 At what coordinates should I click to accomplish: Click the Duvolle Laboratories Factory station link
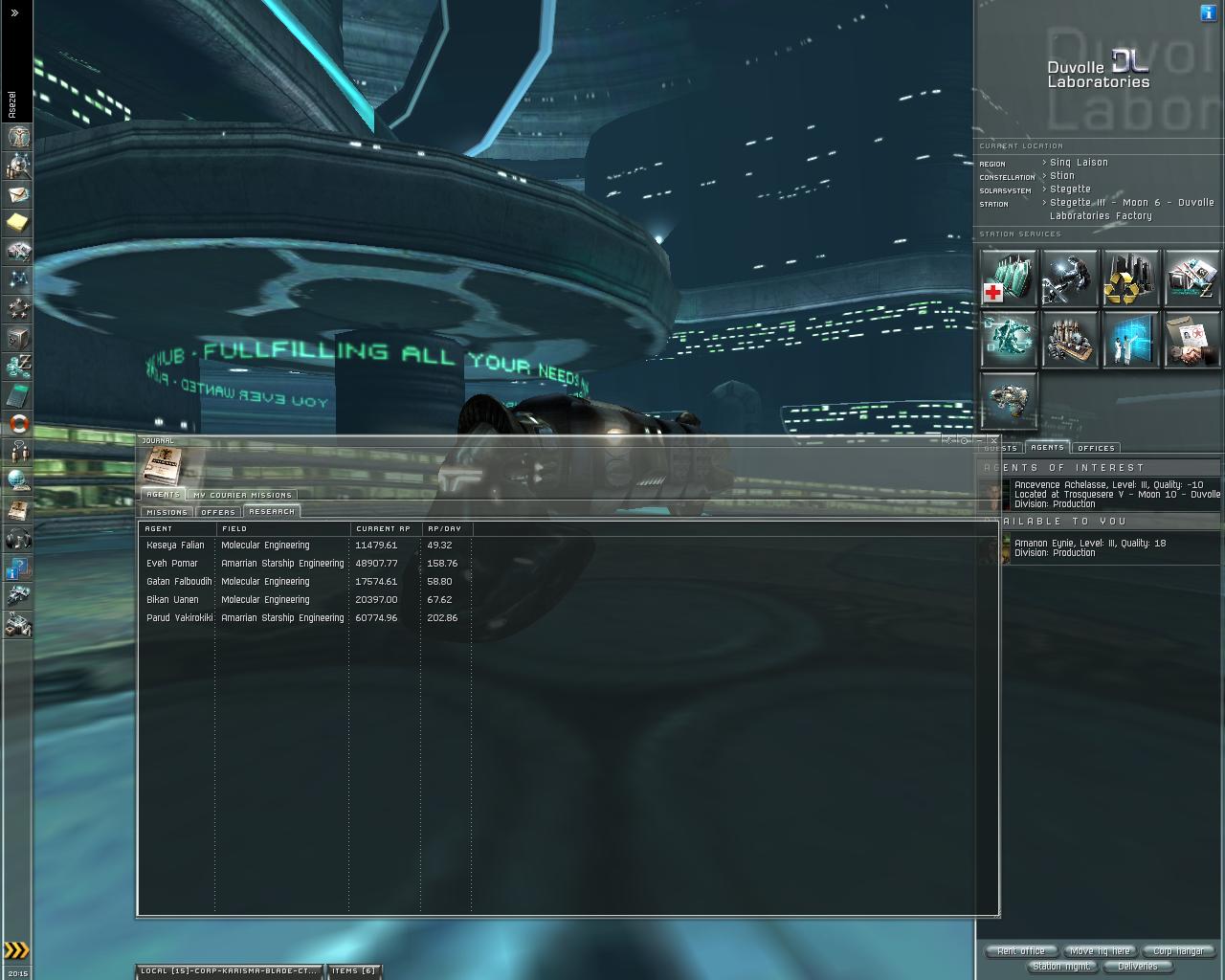1132,210
